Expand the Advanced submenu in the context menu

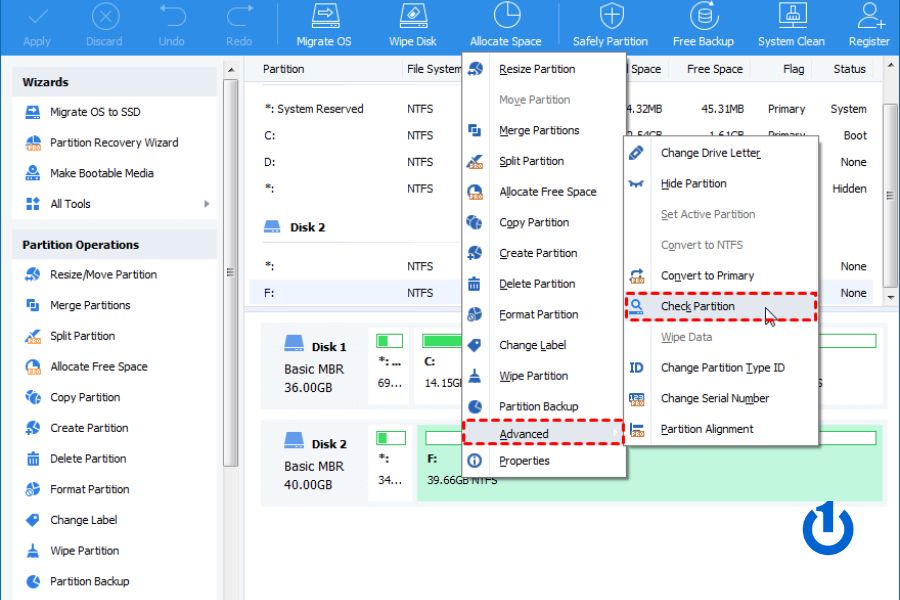pos(543,434)
